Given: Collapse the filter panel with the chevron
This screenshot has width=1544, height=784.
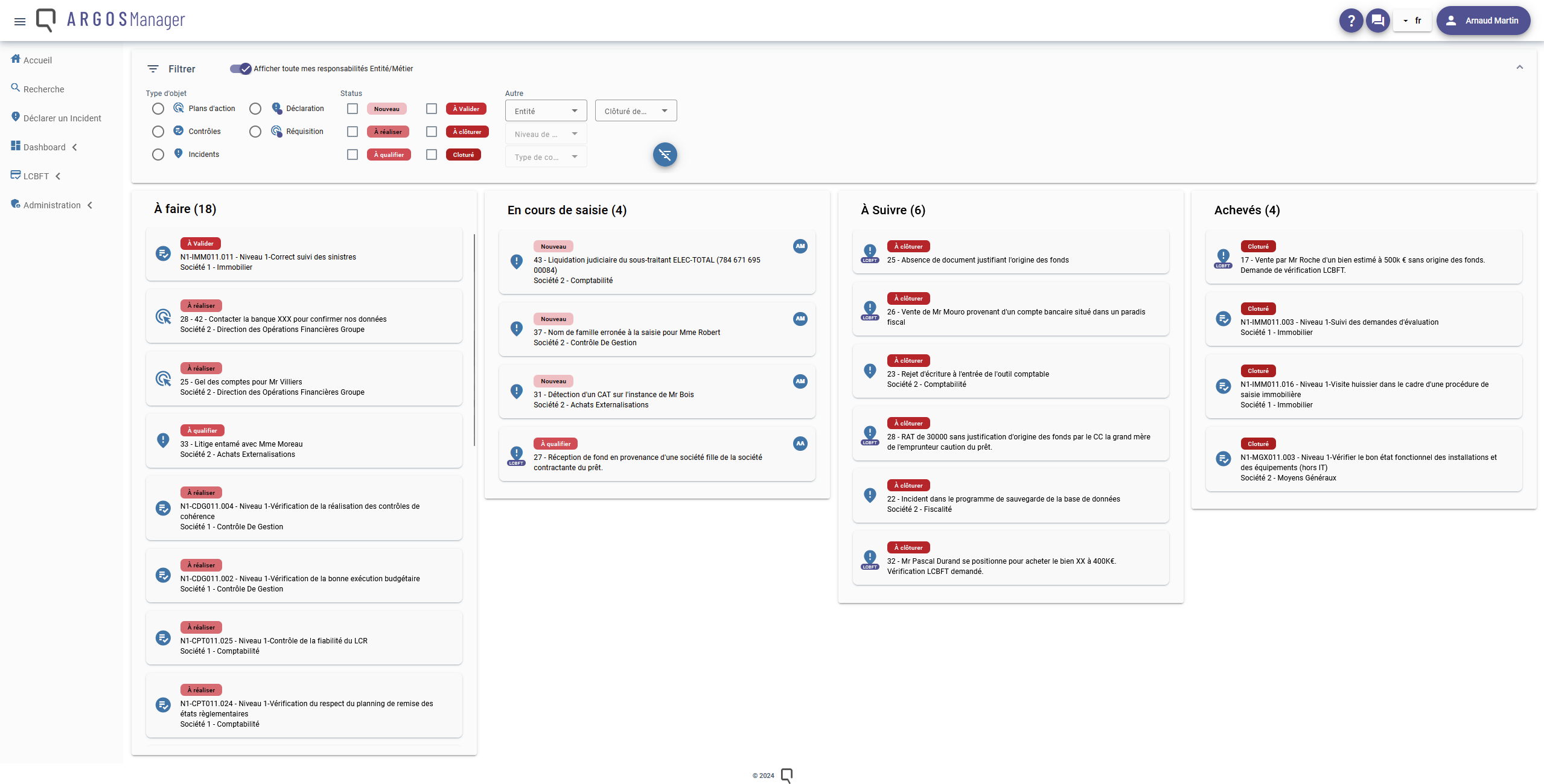Looking at the screenshot, I should click(x=1519, y=67).
